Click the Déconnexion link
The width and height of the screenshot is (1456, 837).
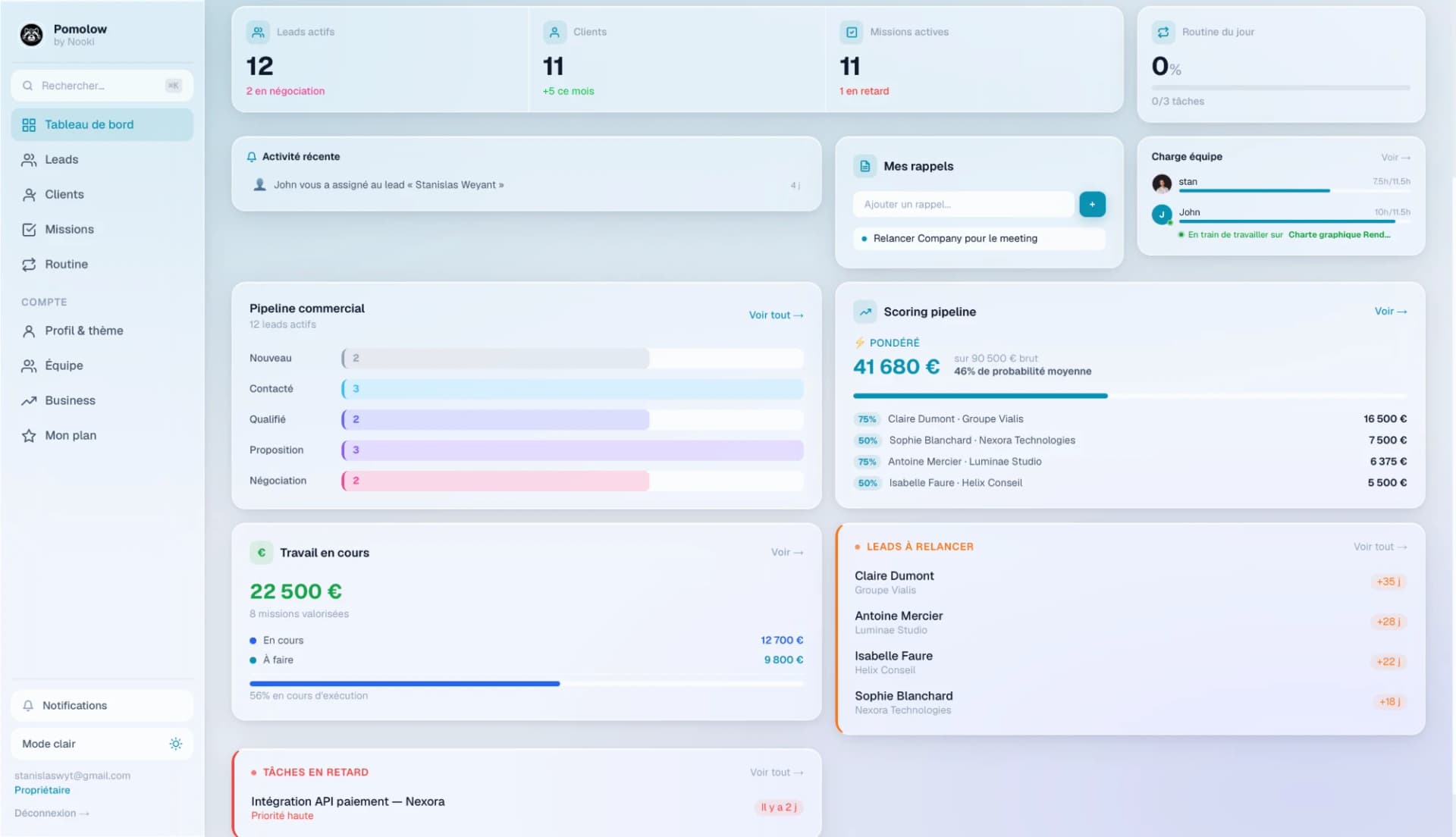52,813
